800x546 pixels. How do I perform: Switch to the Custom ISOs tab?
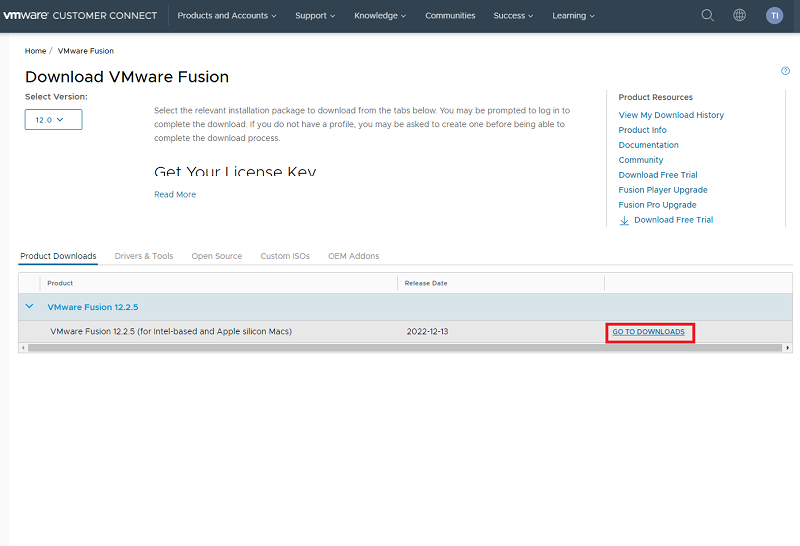(x=285, y=256)
